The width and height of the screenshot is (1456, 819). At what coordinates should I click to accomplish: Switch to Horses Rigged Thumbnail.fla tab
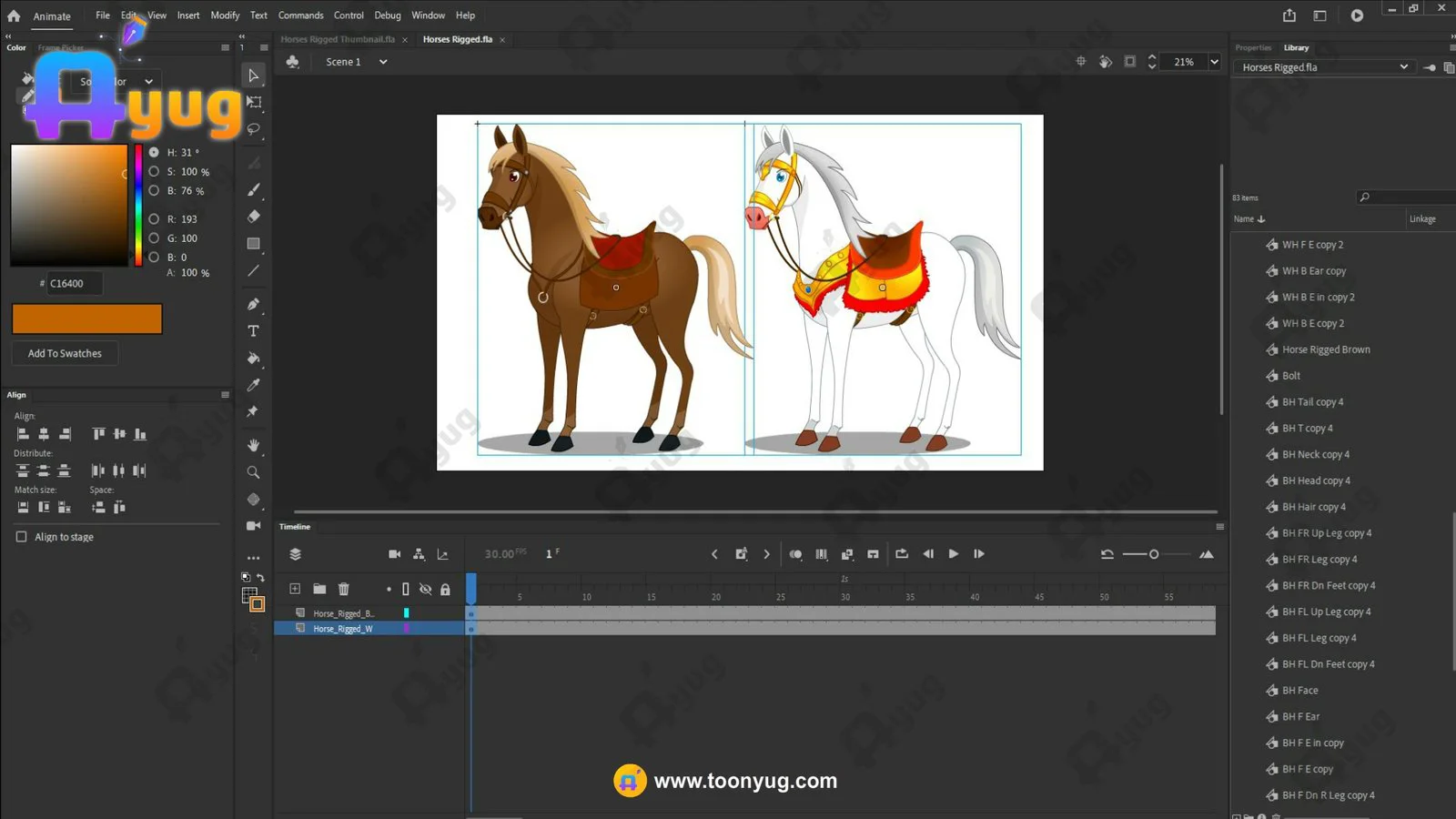[338, 39]
